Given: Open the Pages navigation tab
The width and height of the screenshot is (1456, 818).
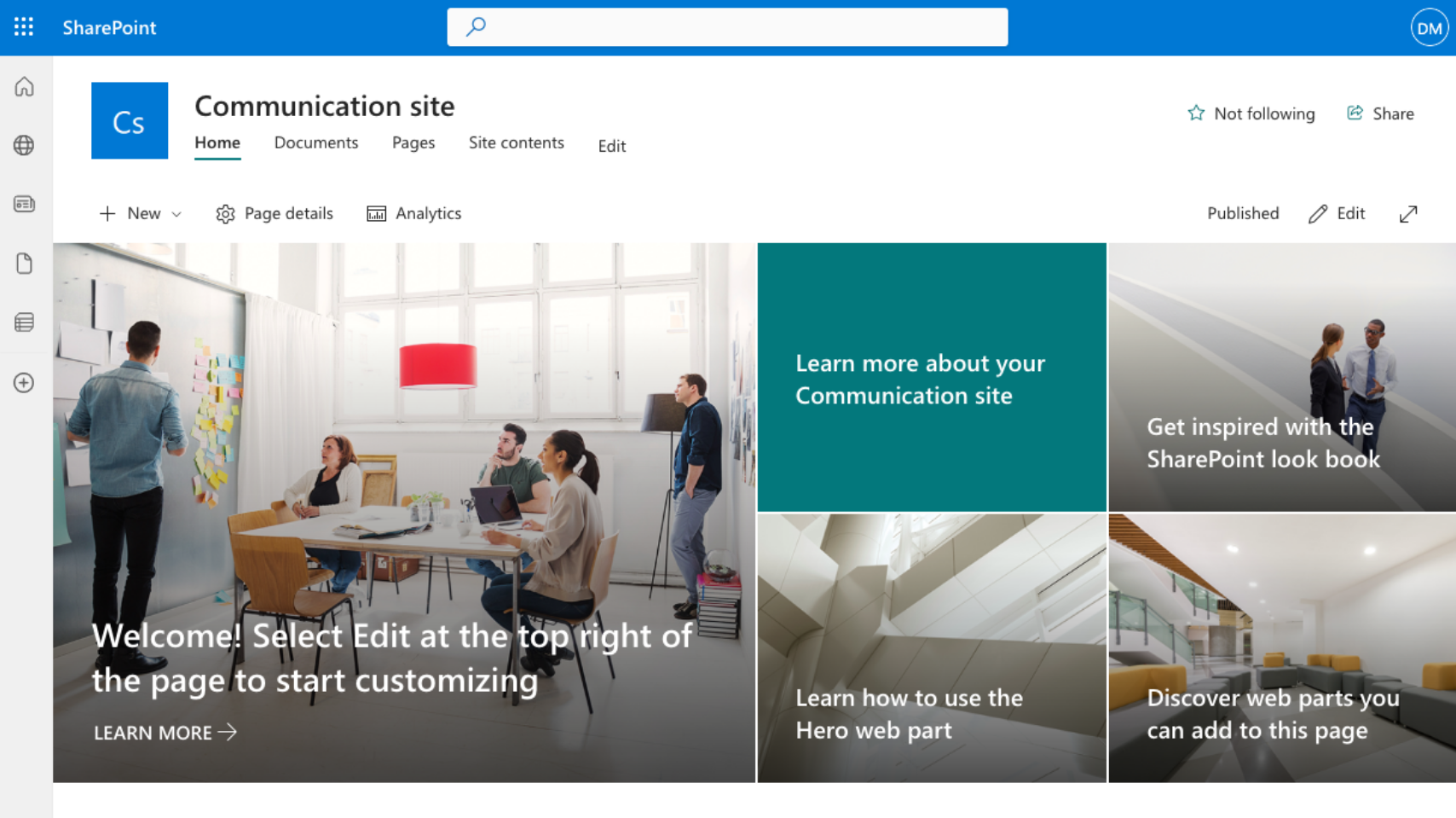Looking at the screenshot, I should [x=413, y=142].
